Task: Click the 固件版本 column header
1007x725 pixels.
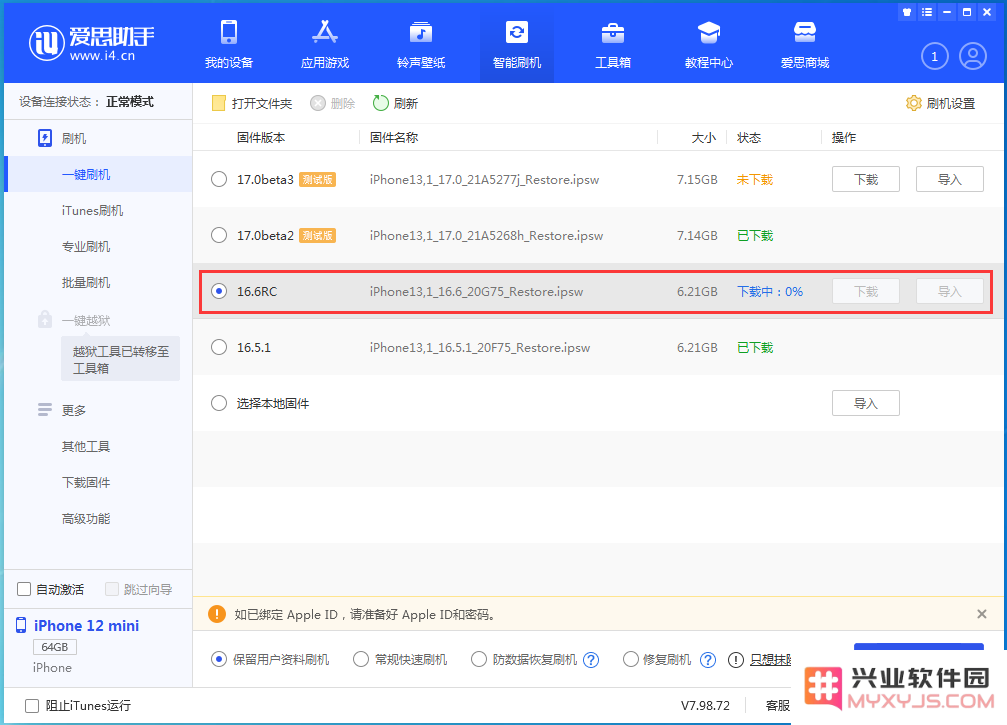Action: point(261,137)
